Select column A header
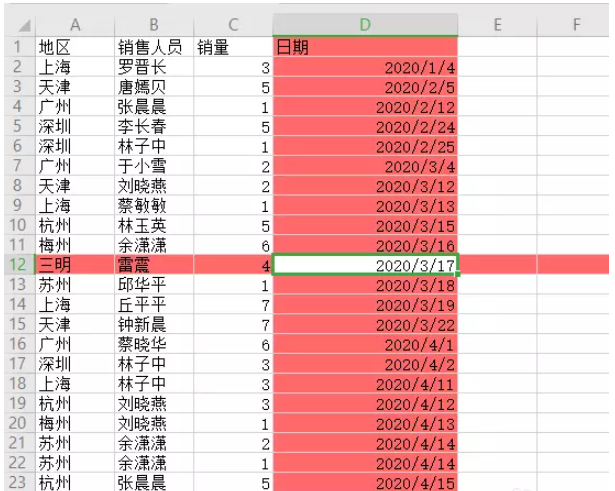 coord(75,25)
